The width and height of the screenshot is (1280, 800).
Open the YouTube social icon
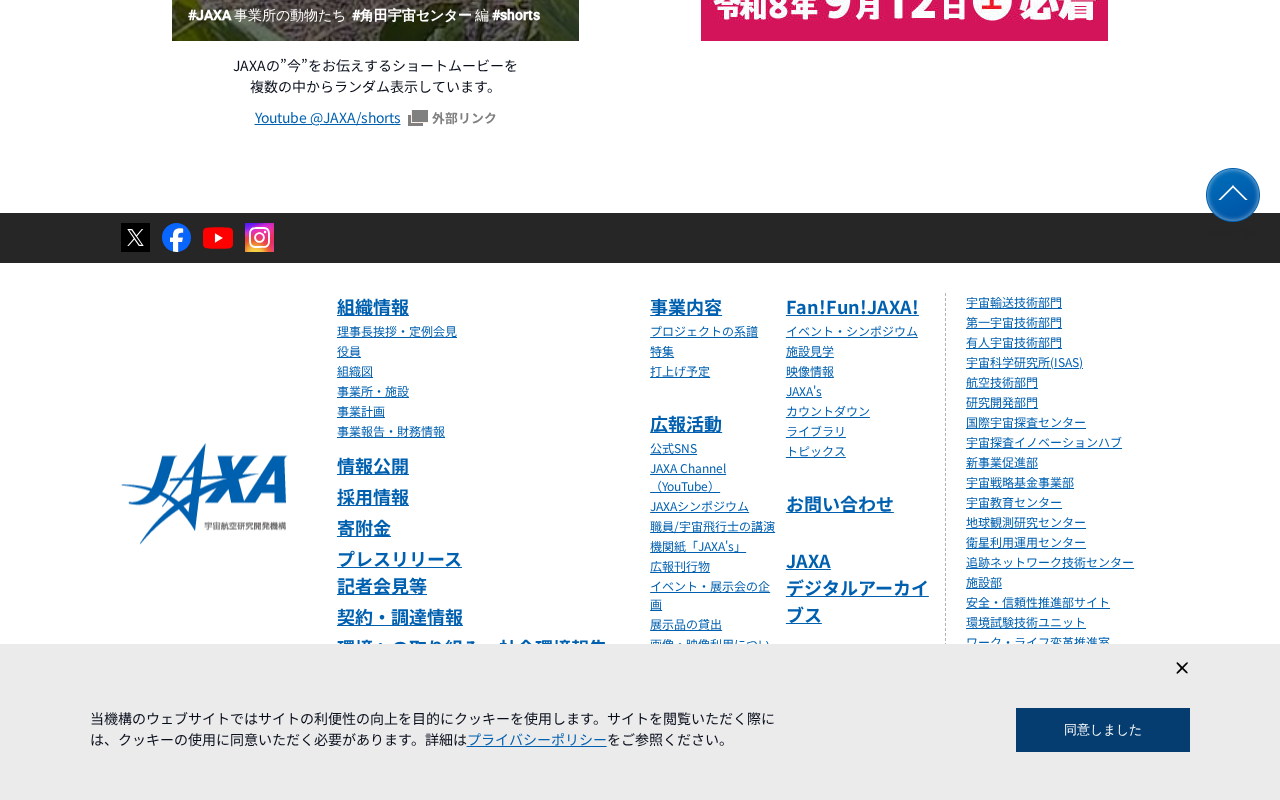(218, 238)
